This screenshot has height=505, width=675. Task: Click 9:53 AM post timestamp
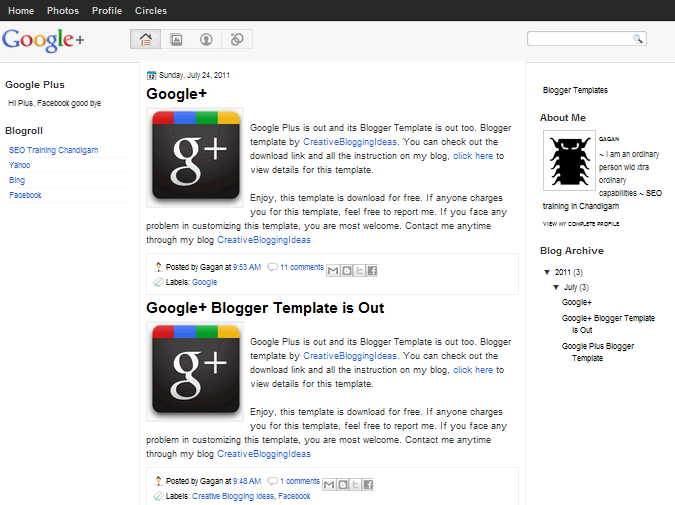[x=247, y=267]
